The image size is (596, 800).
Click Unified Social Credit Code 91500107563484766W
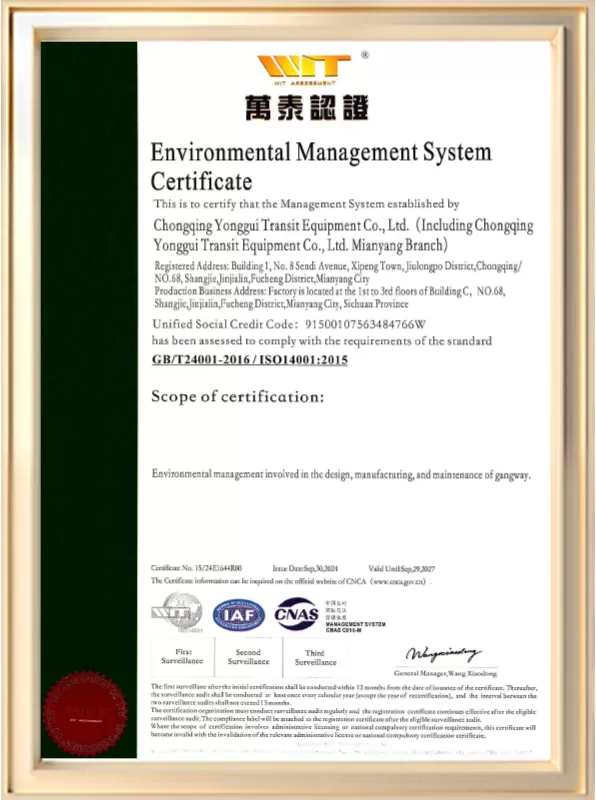289,324
